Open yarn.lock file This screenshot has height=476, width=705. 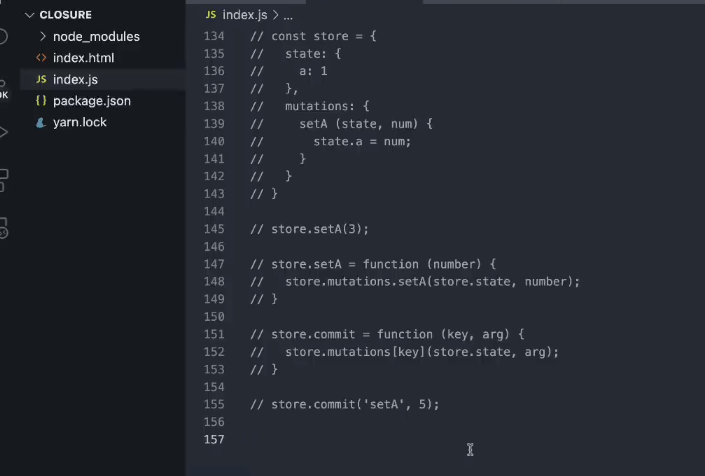pyautogui.click(x=80, y=122)
